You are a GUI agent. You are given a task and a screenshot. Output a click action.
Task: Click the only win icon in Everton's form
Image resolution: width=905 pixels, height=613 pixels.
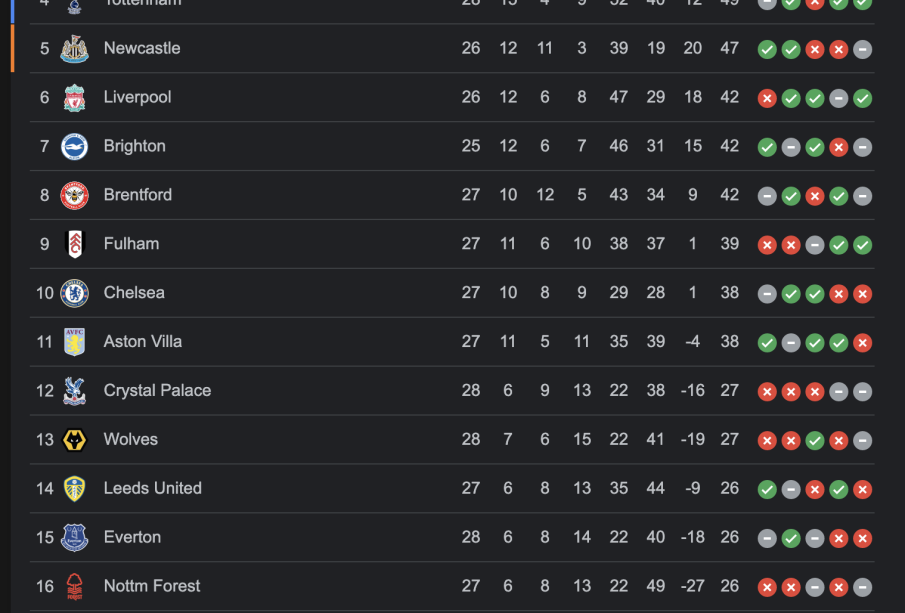pos(791,539)
